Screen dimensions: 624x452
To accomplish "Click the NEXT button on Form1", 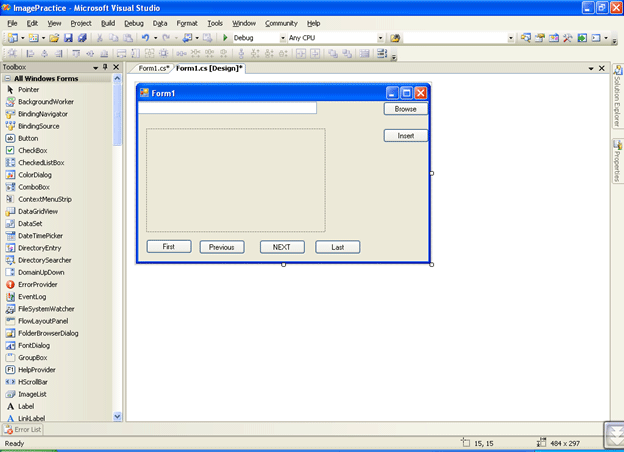I will click(x=282, y=247).
